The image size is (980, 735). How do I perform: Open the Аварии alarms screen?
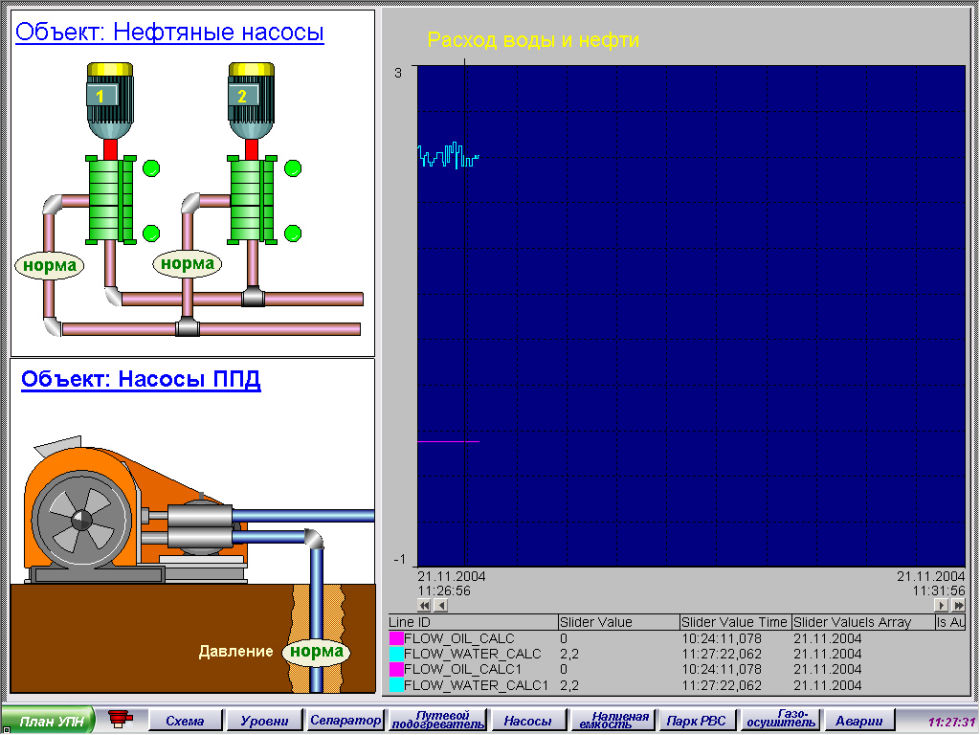pos(859,721)
